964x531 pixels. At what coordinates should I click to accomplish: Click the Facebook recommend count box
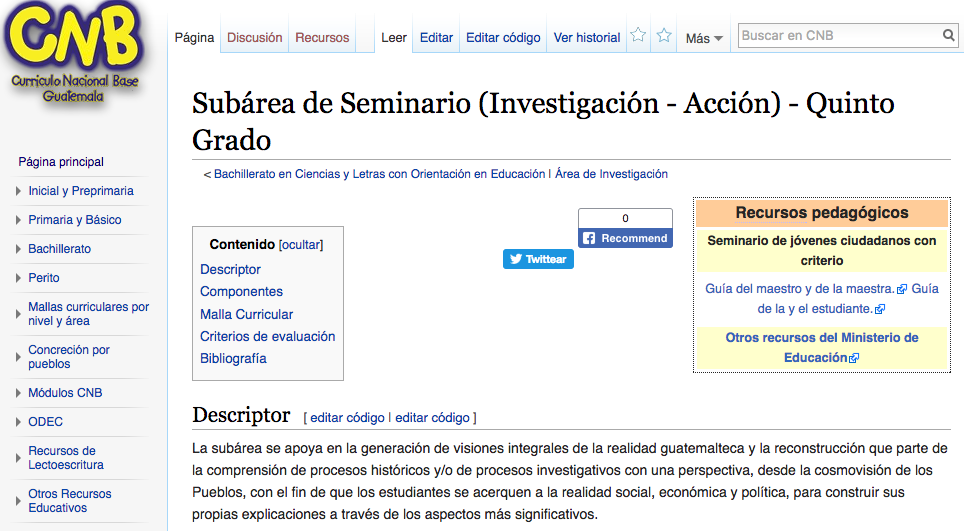[x=625, y=218]
